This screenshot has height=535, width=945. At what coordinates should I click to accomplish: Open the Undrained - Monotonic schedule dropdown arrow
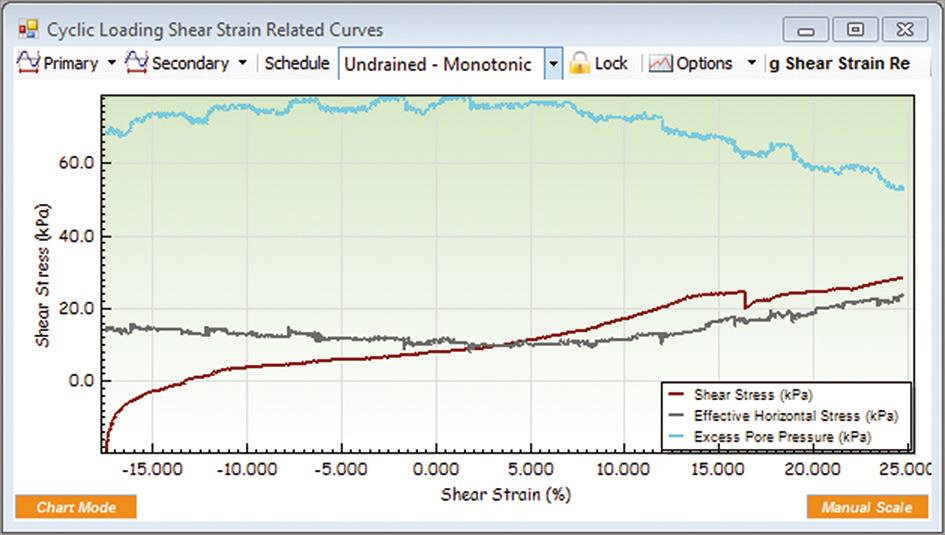tap(553, 64)
